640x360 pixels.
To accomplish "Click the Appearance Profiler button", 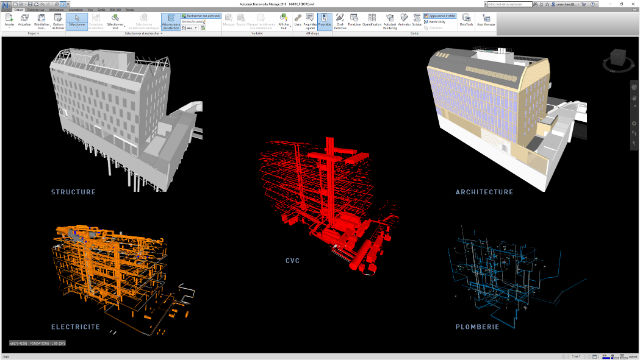I will click(440, 16).
